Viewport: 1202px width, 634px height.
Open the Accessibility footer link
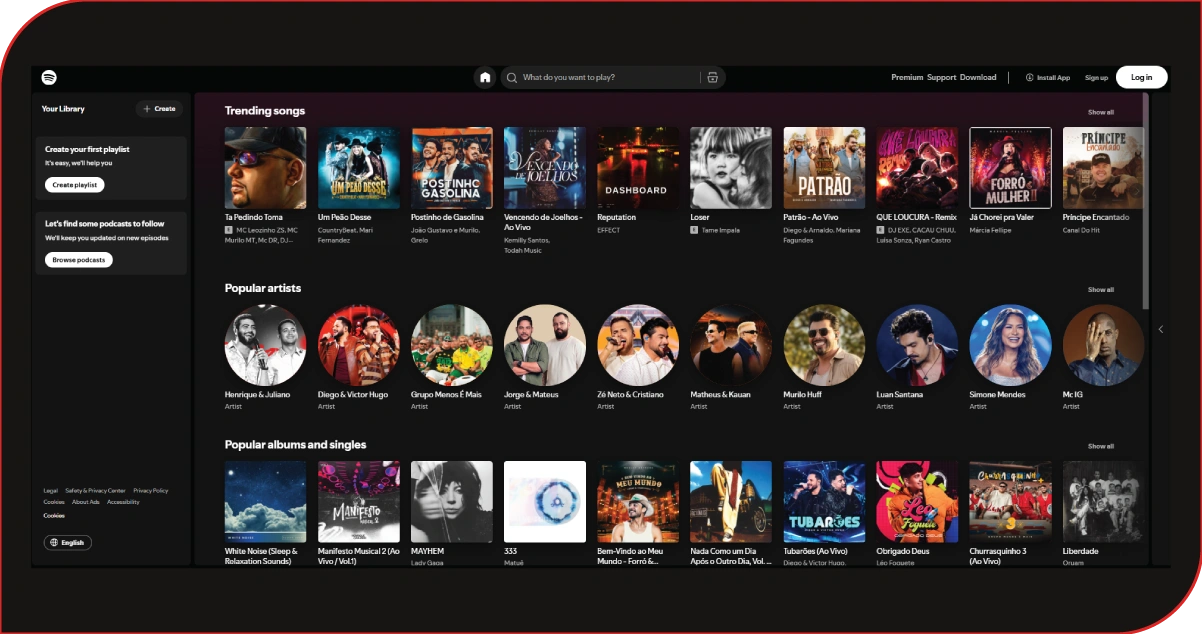(x=123, y=502)
